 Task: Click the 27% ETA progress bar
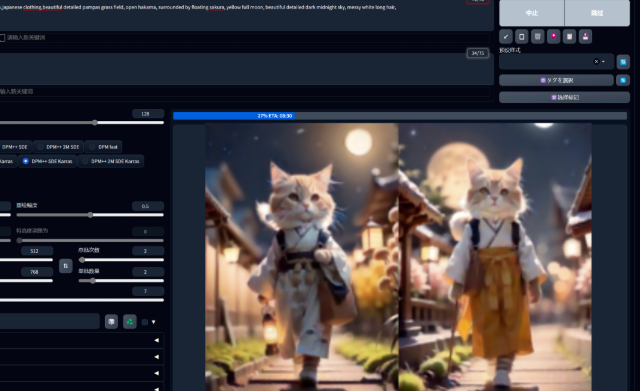point(400,116)
